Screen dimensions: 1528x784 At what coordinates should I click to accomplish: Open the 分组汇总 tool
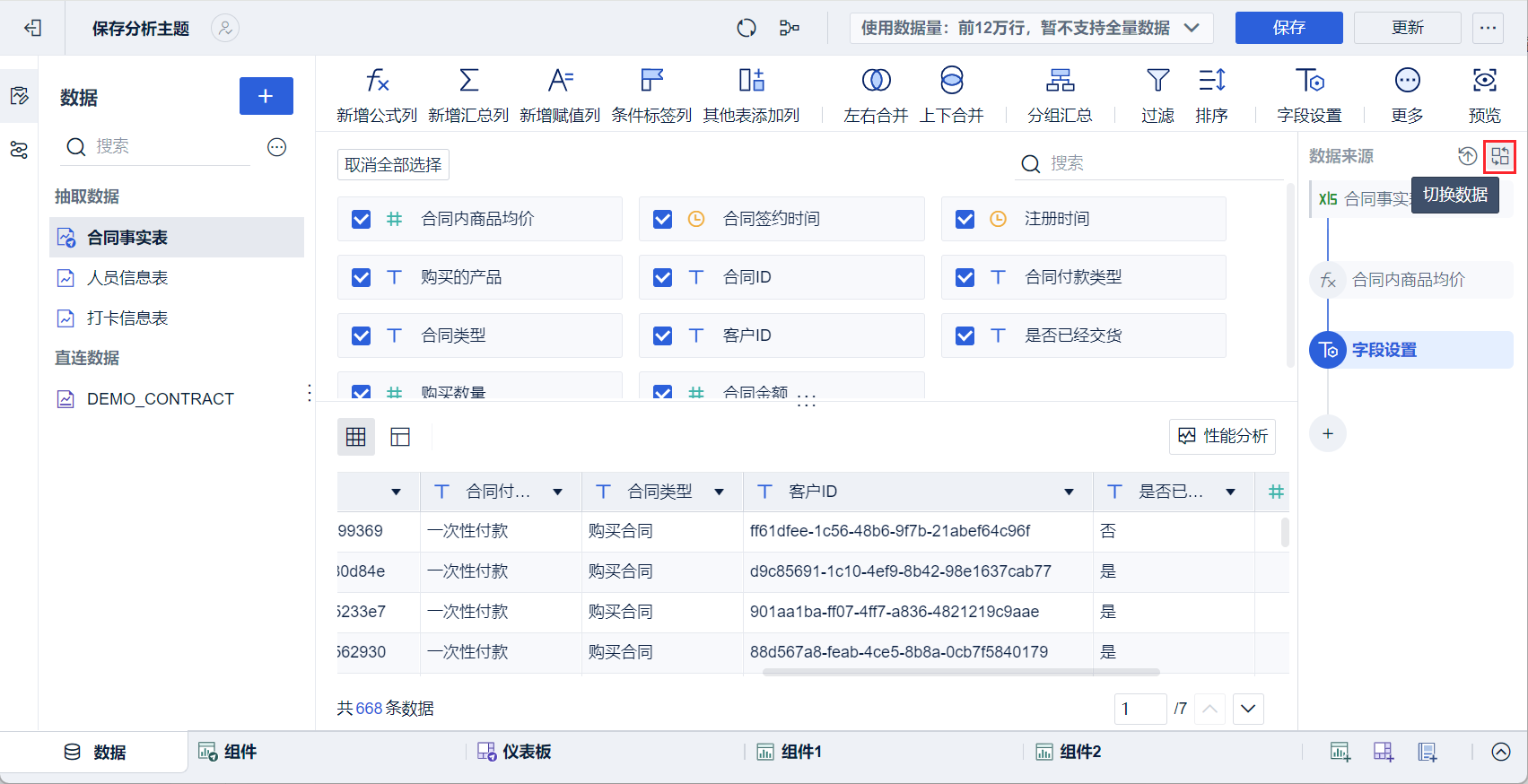(1060, 95)
